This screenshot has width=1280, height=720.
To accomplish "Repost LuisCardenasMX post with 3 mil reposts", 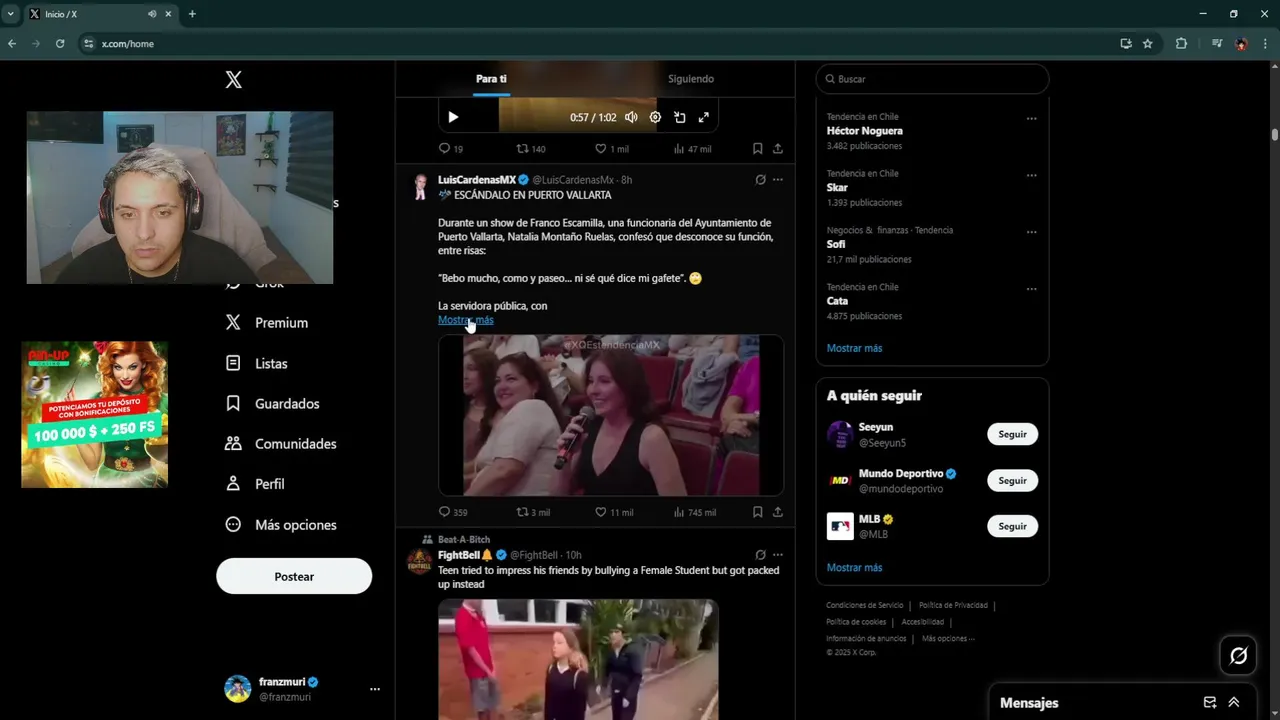I will pos(533,512).
